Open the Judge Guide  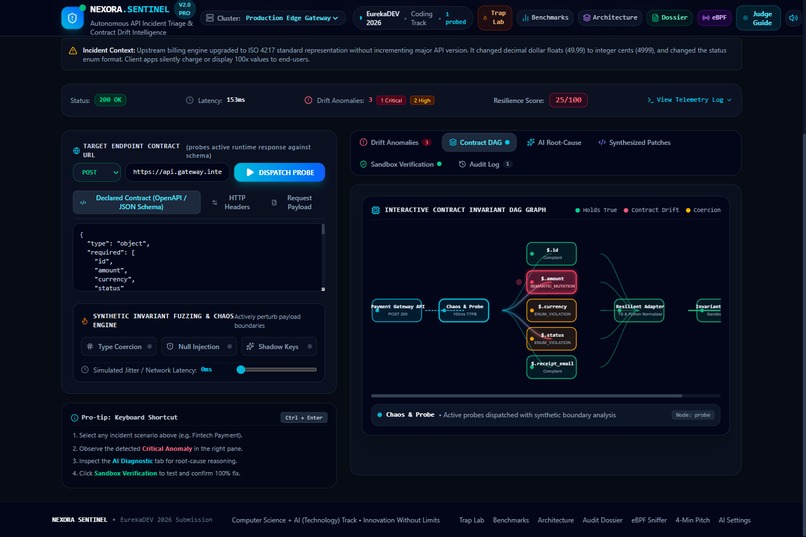[x=758, y=18]
